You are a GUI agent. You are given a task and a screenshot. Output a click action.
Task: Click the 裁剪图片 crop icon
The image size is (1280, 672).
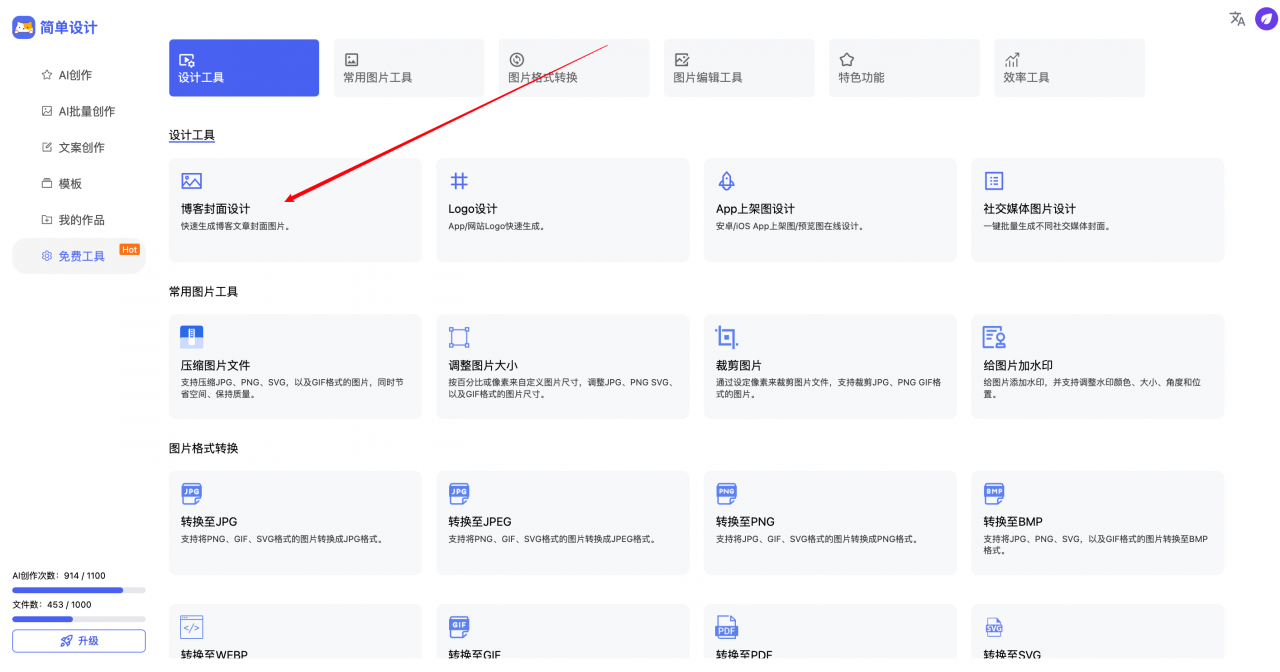point(727,337)
